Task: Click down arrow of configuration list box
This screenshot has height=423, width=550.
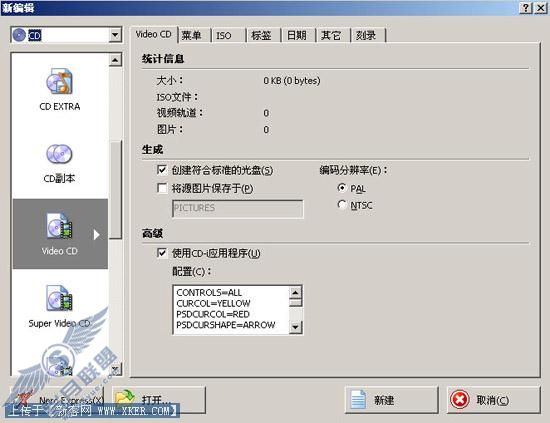Action: pyautogui.click(x=295, y=327)
